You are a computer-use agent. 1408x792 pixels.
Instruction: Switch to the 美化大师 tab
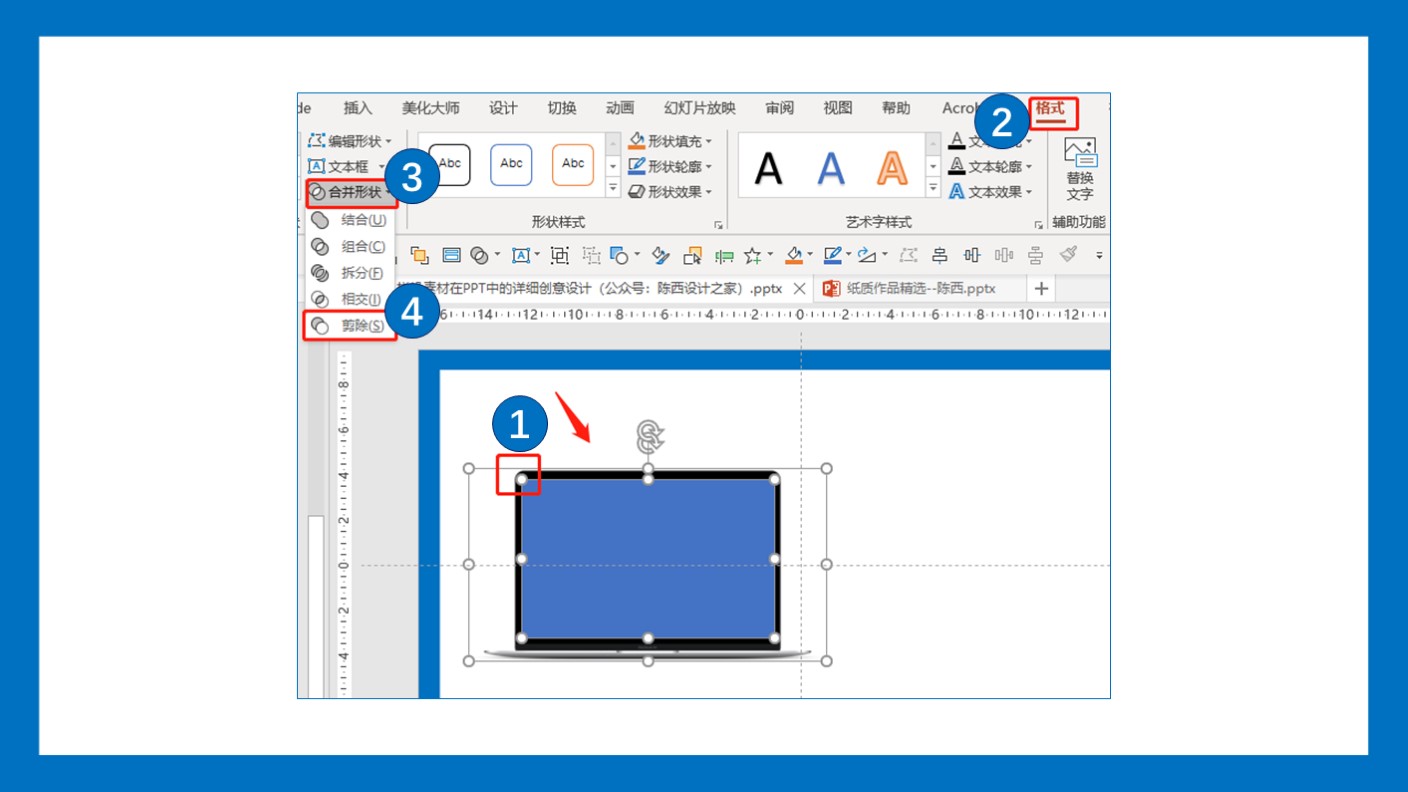tap(431, 108)
